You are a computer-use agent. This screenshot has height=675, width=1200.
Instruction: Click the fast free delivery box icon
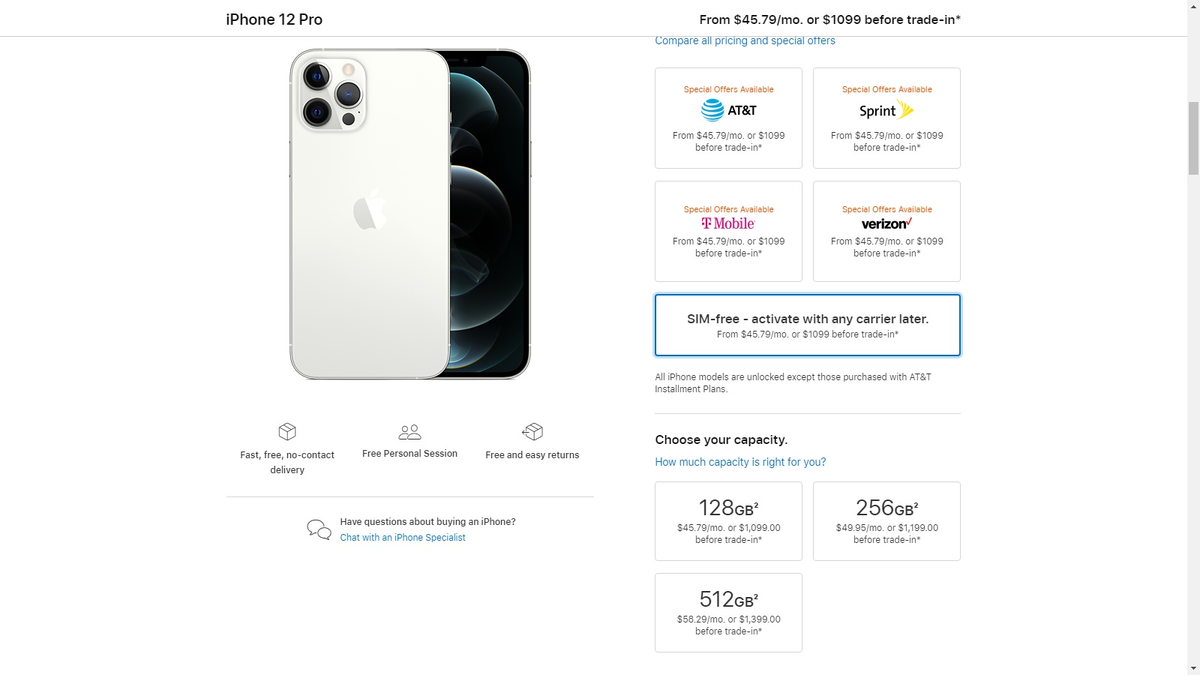(x=287, y=431)
